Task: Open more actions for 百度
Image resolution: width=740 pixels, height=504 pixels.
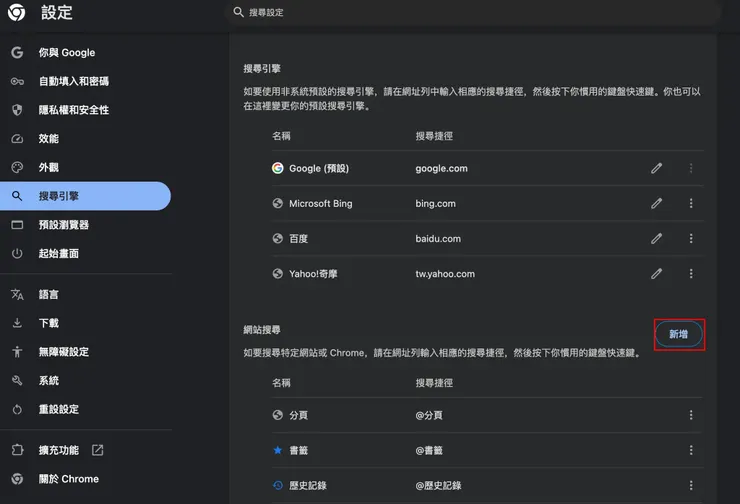Action: [691, 239]
